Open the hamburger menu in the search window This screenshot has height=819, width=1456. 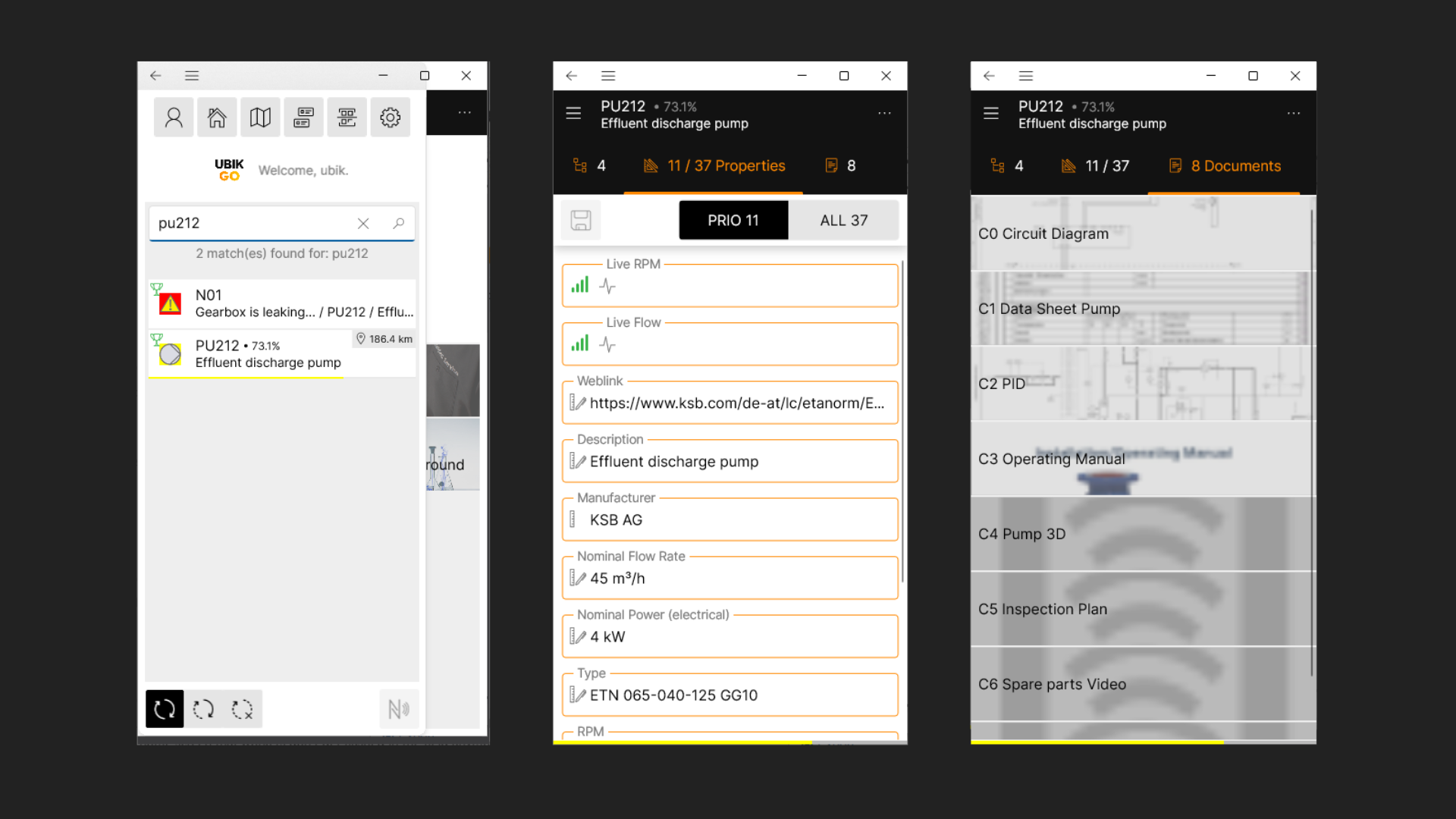pos(191,76)
